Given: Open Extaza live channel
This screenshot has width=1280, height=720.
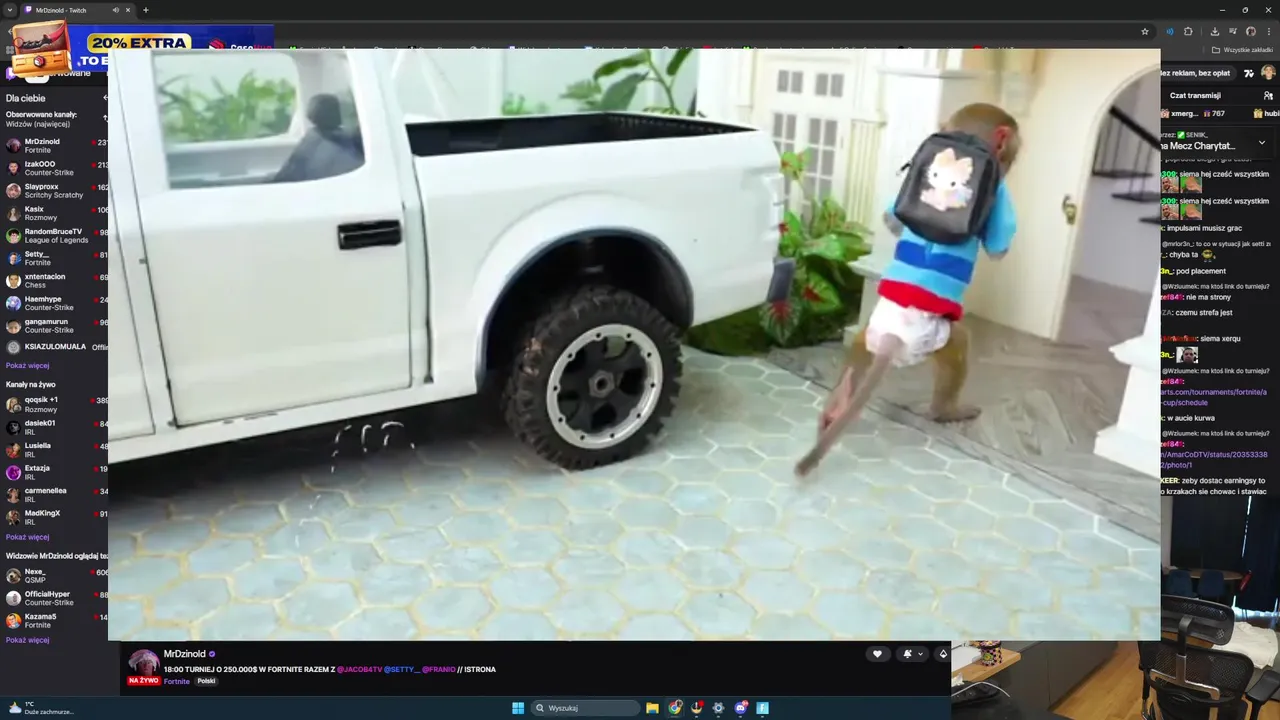Looking at the screenshot, I should (x=55, y=472).
